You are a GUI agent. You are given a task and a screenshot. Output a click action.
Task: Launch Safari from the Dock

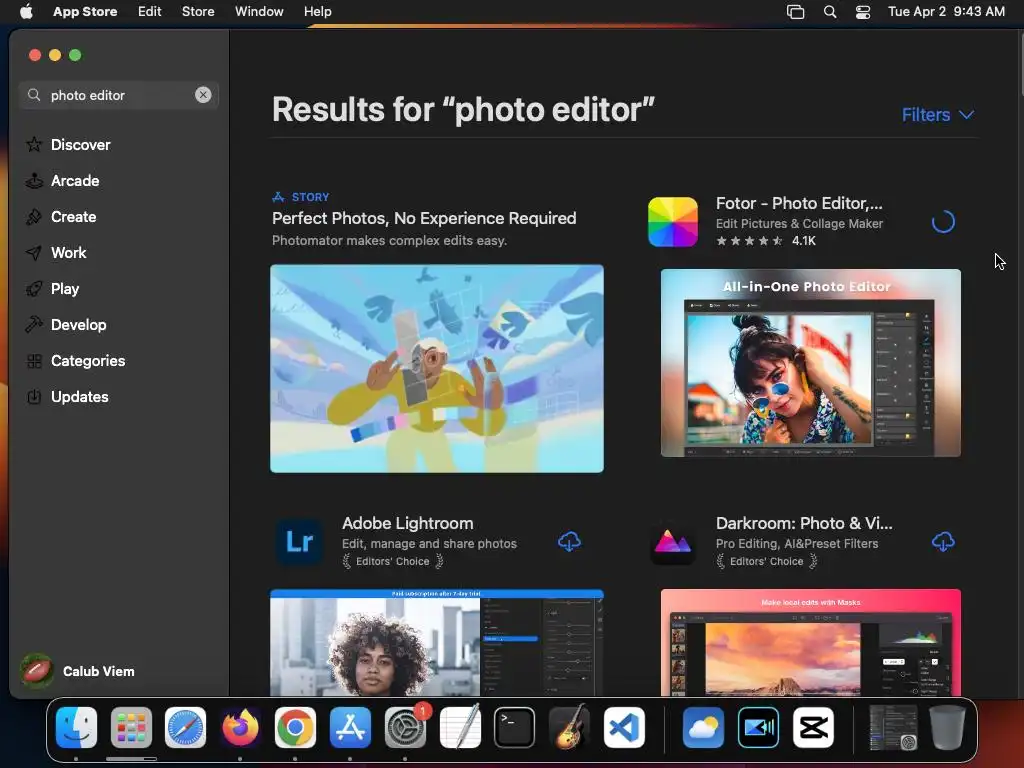coord(185,728)
